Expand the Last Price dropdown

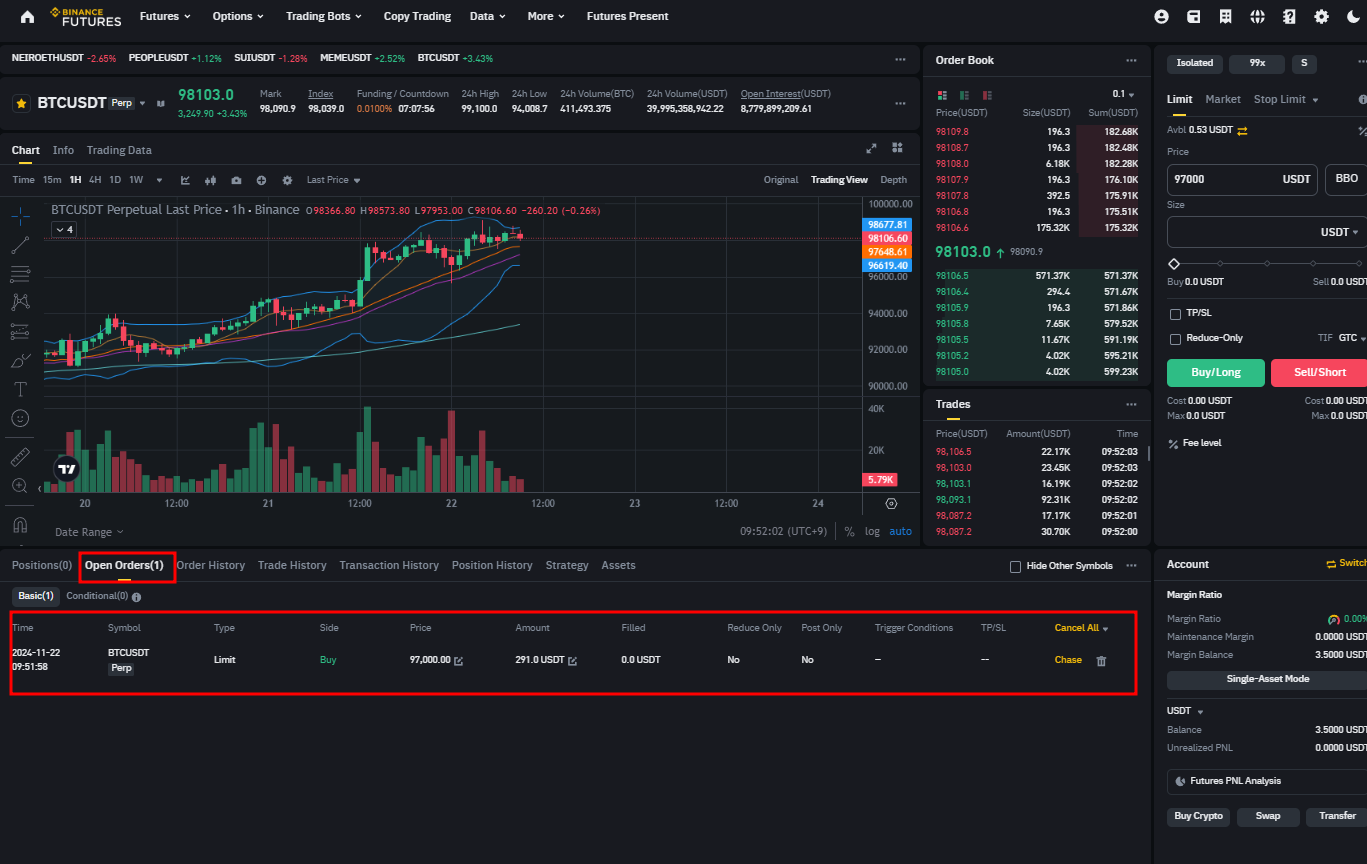[x=334, y=180]
